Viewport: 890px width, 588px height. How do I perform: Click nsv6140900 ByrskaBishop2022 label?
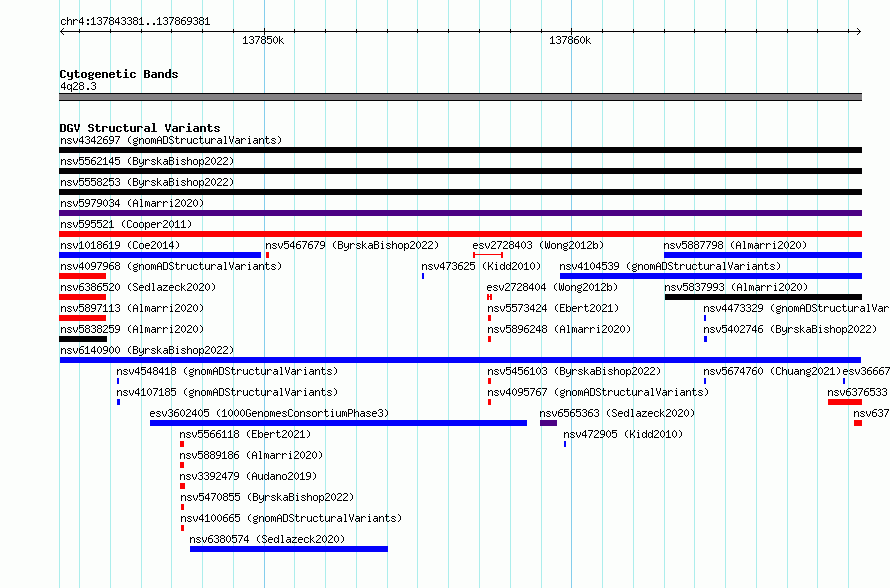coord(147,350)
